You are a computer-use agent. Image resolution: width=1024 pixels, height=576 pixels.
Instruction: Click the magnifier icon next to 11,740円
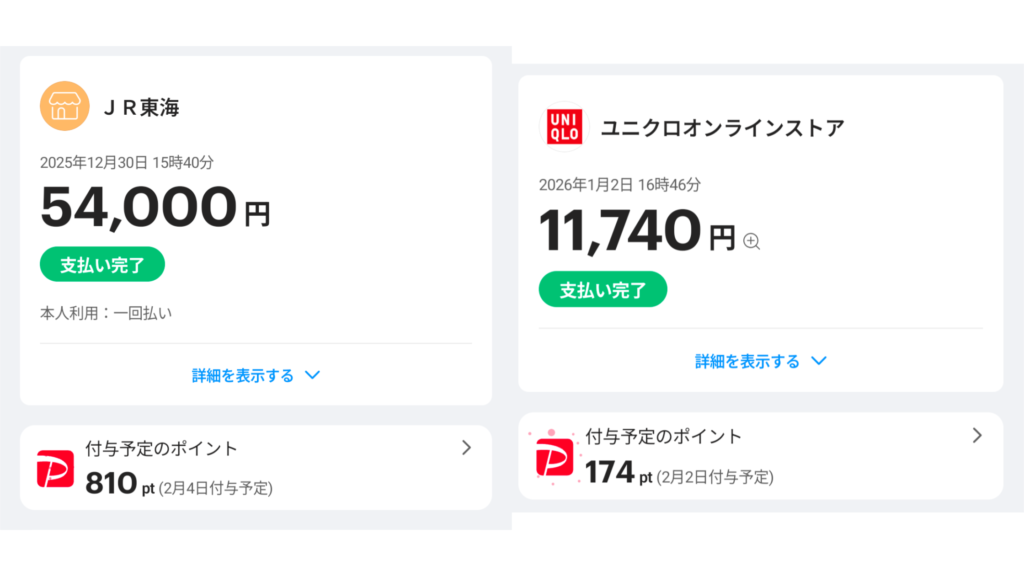coord(752,241)
